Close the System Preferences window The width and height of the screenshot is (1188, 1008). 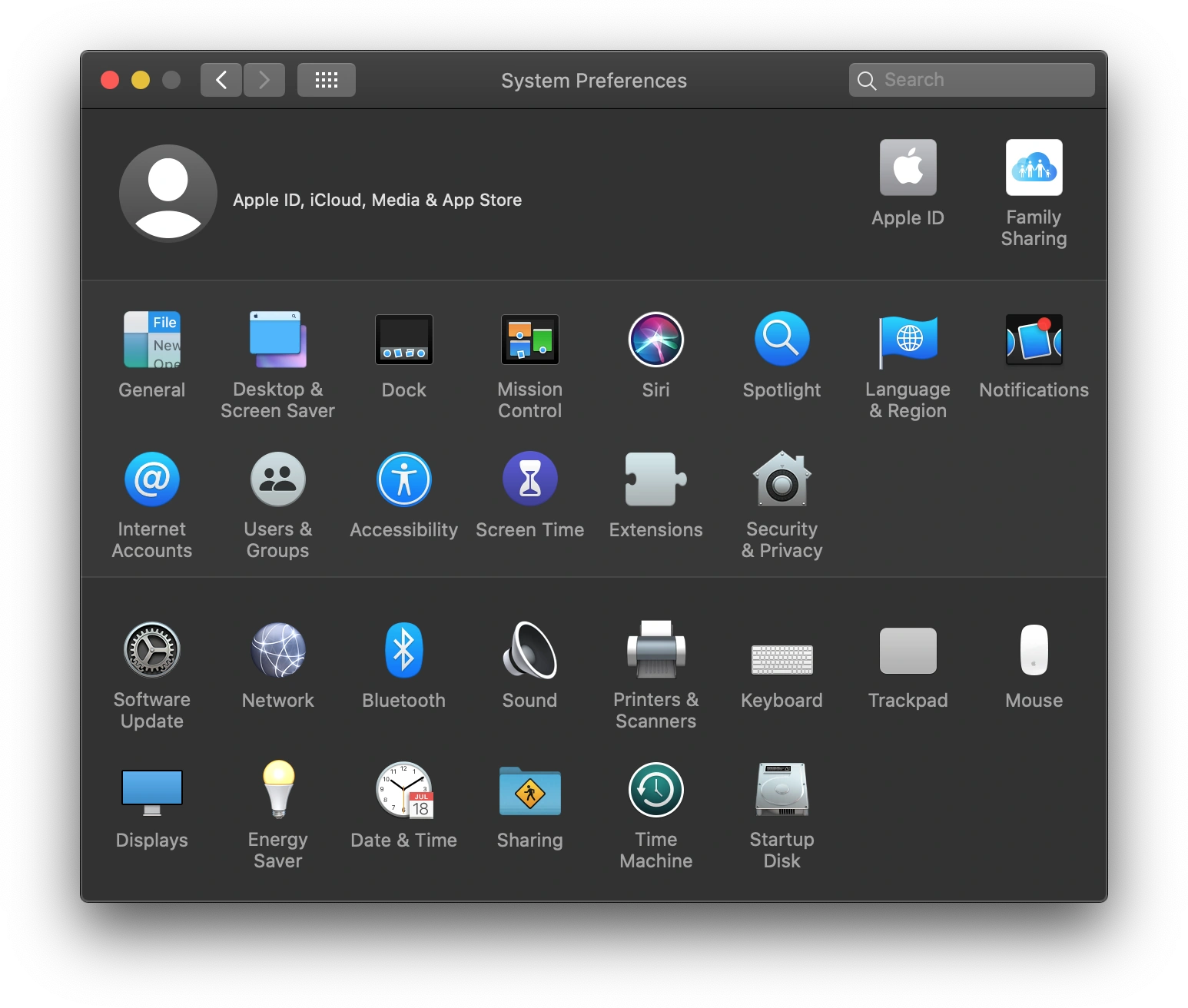110,80
